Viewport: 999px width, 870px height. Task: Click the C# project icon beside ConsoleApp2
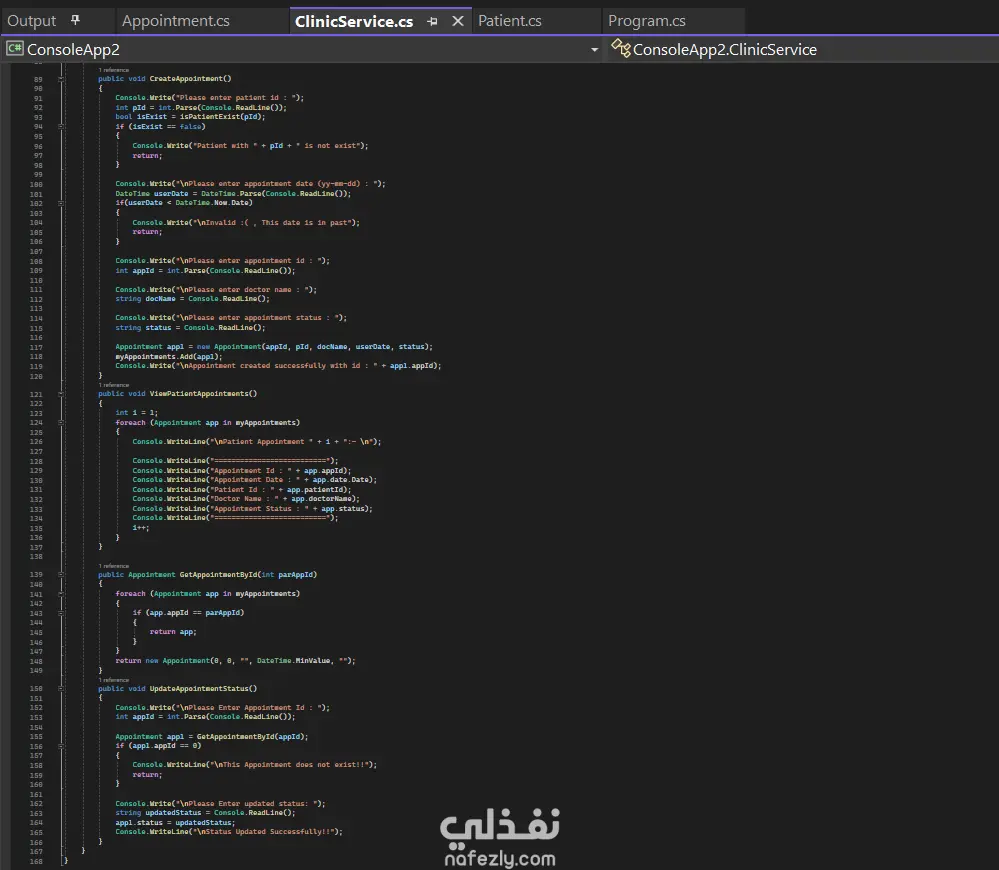point(15,49)
